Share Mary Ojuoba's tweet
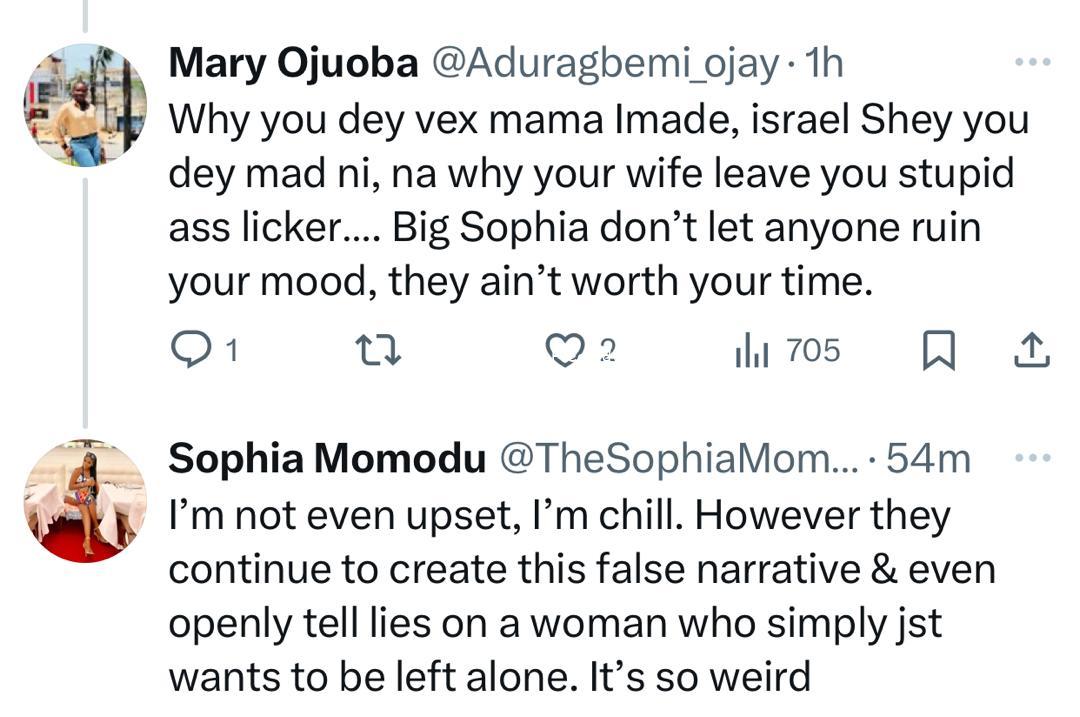Screen dimensions: 1080x717 pyautogui.click(x=1031, y=350)
